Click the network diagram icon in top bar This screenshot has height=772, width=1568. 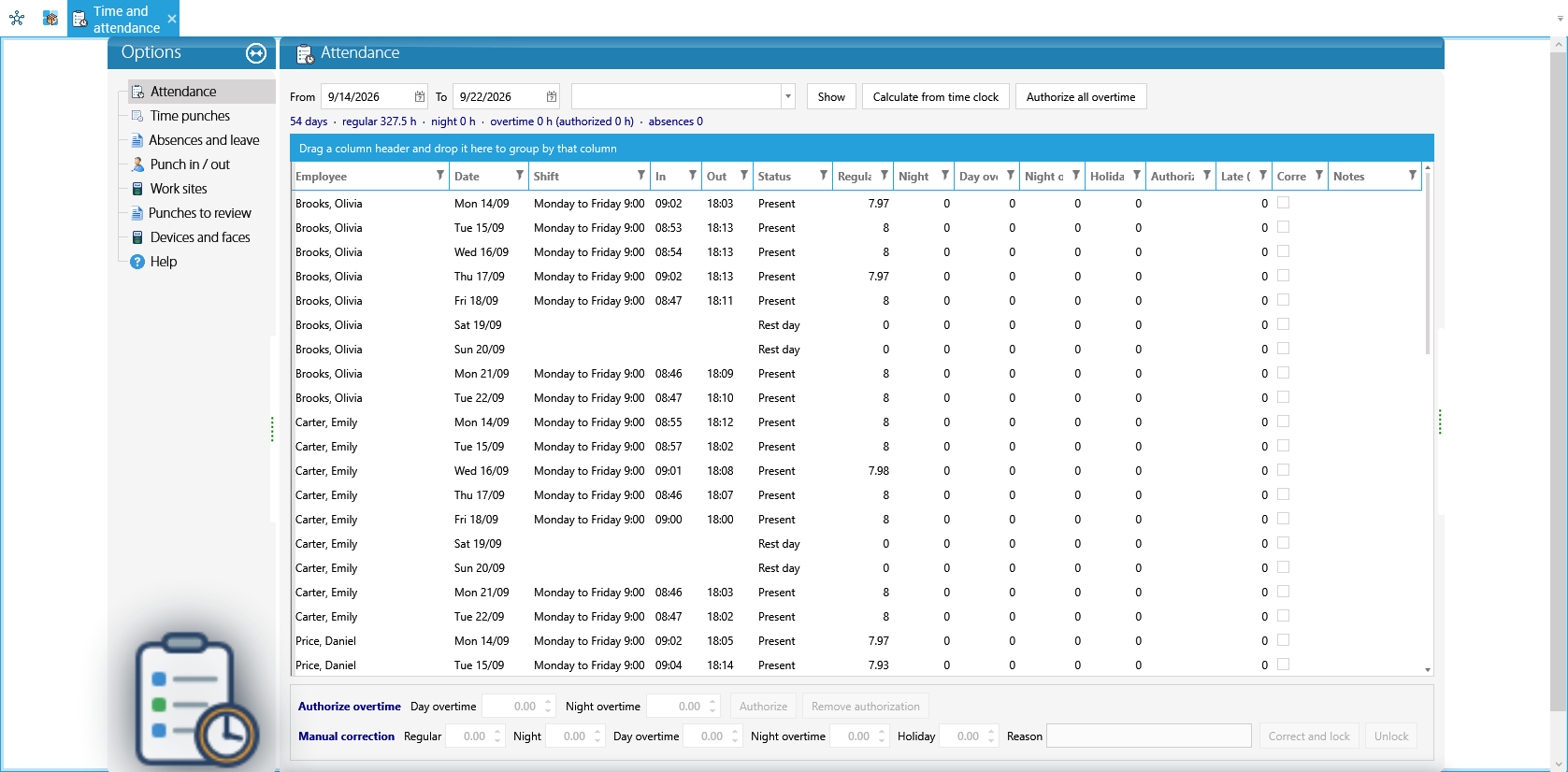(x=17, y=18)
